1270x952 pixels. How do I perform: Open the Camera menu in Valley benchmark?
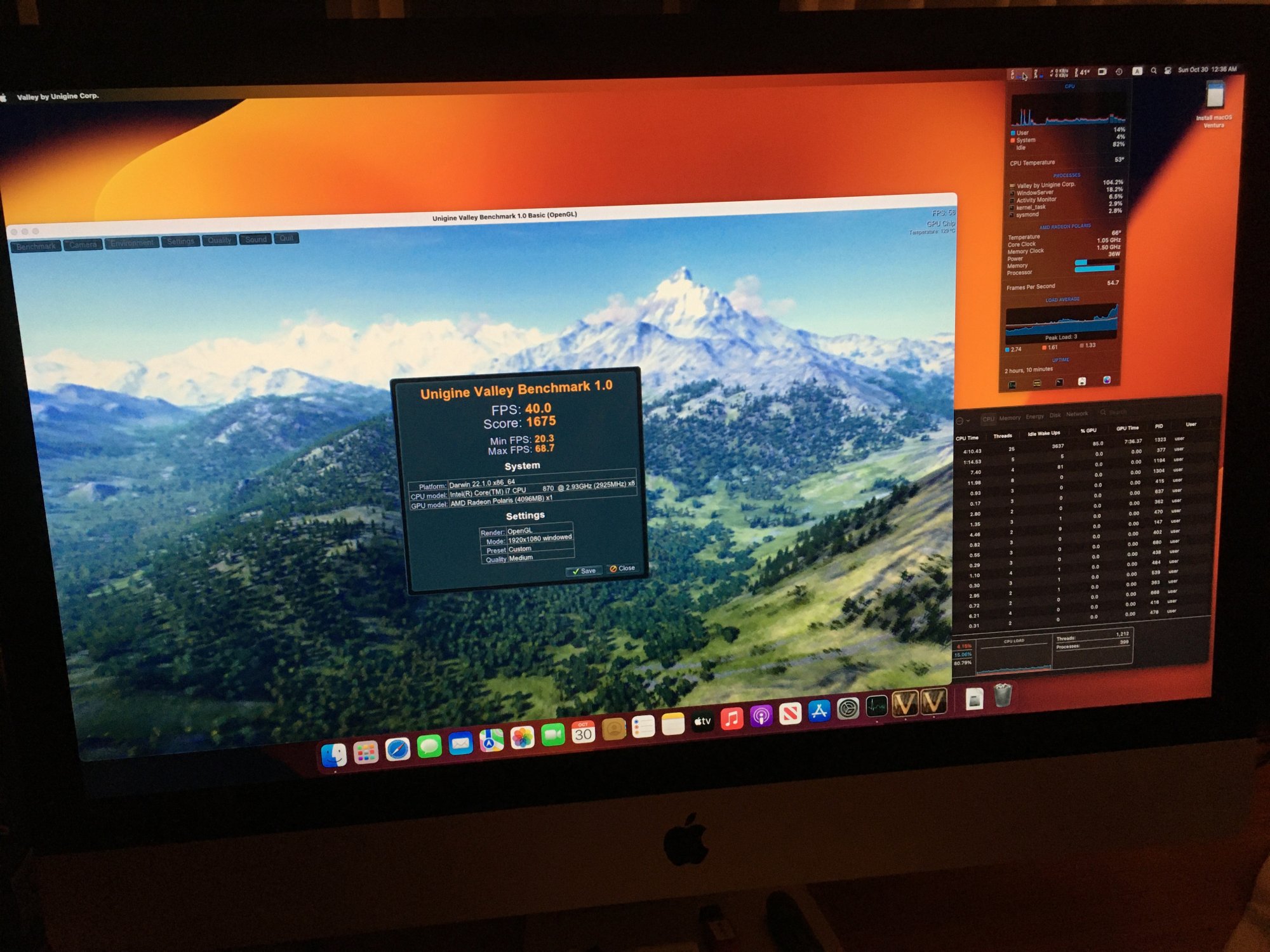click(x=83, y=245)
